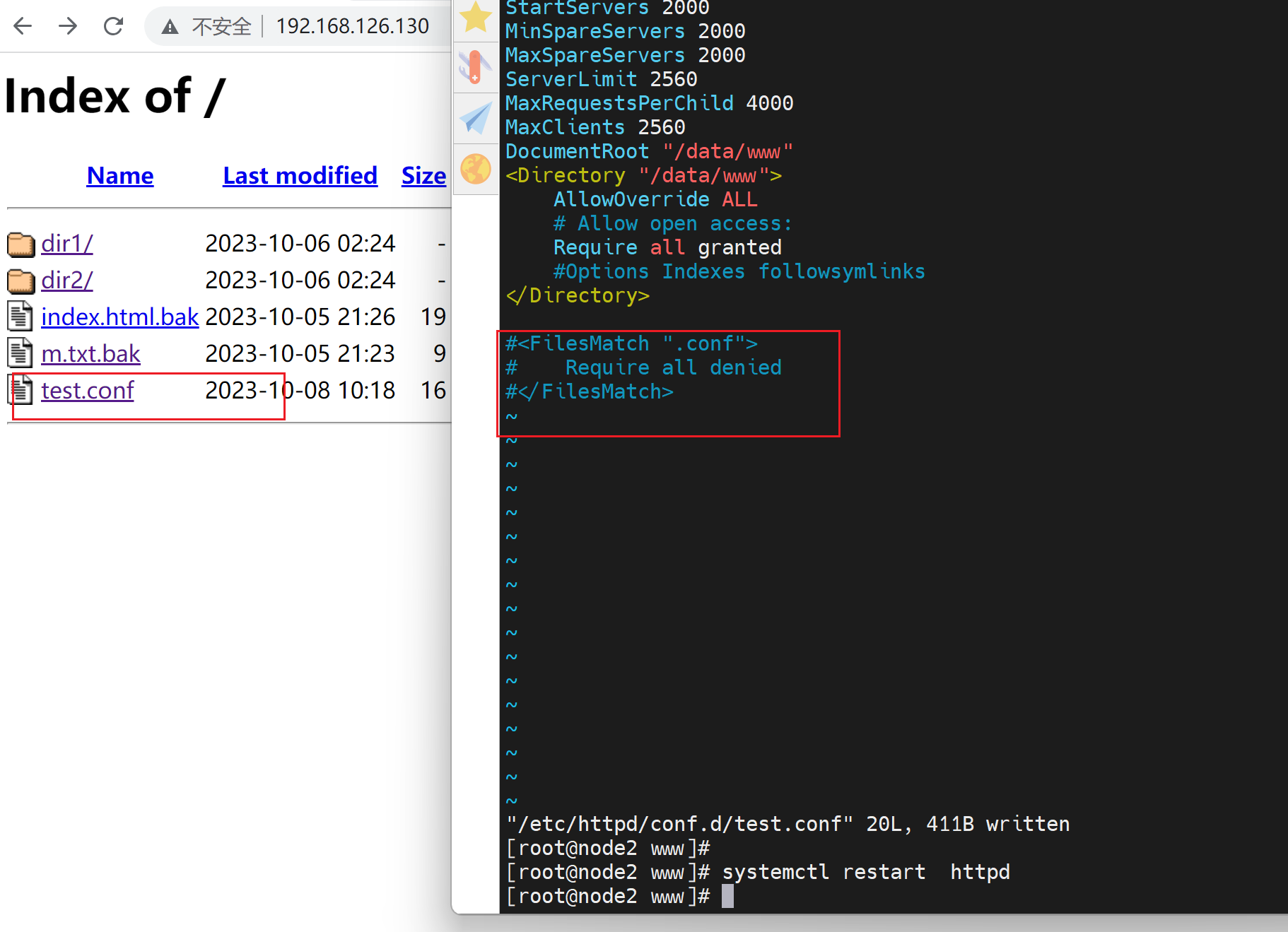Click the terminal cursor at the last prompt
This screenshot has height=932, width=1288.
click(727, 896)
